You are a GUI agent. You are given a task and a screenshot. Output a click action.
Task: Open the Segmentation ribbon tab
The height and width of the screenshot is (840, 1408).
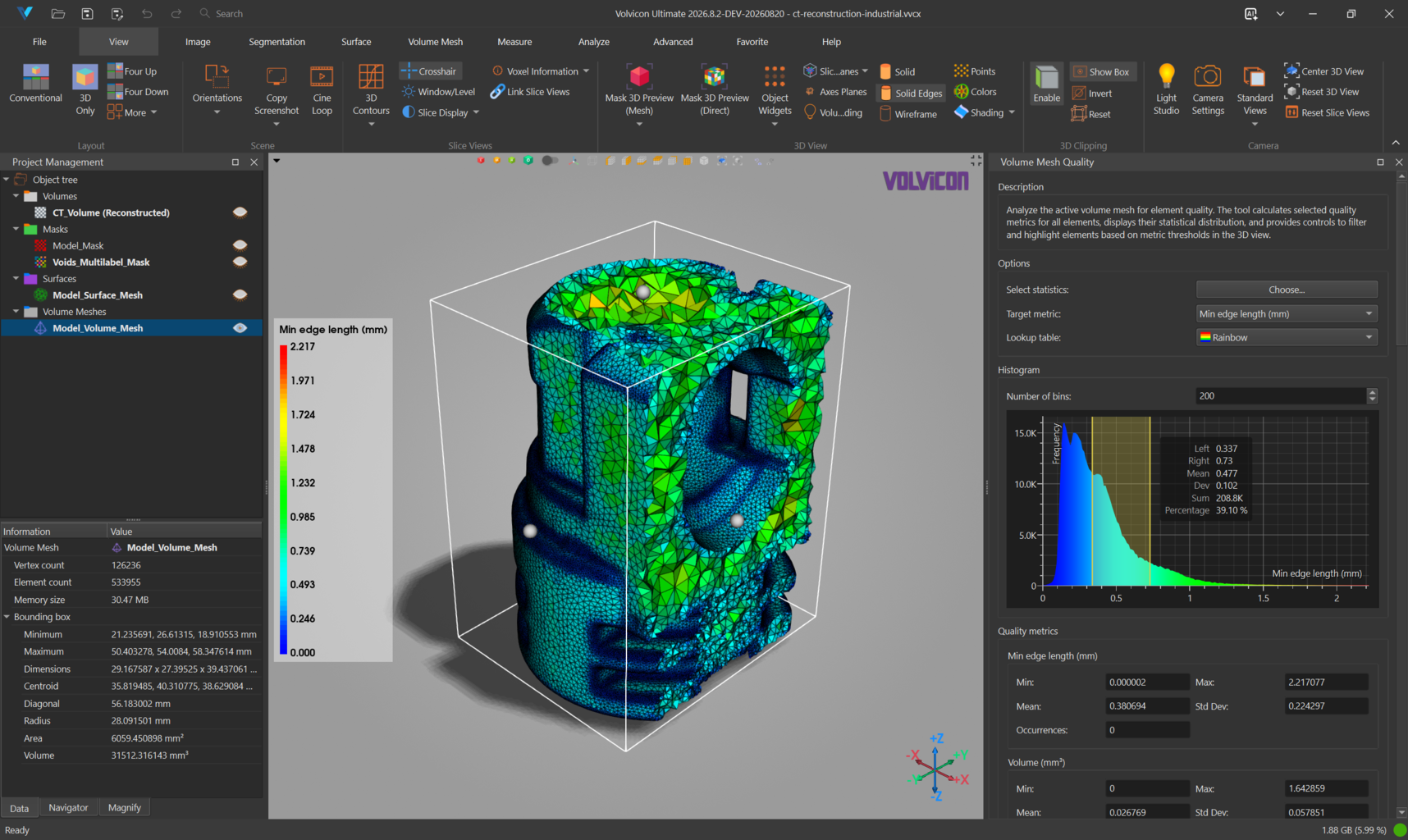point(277,42)
